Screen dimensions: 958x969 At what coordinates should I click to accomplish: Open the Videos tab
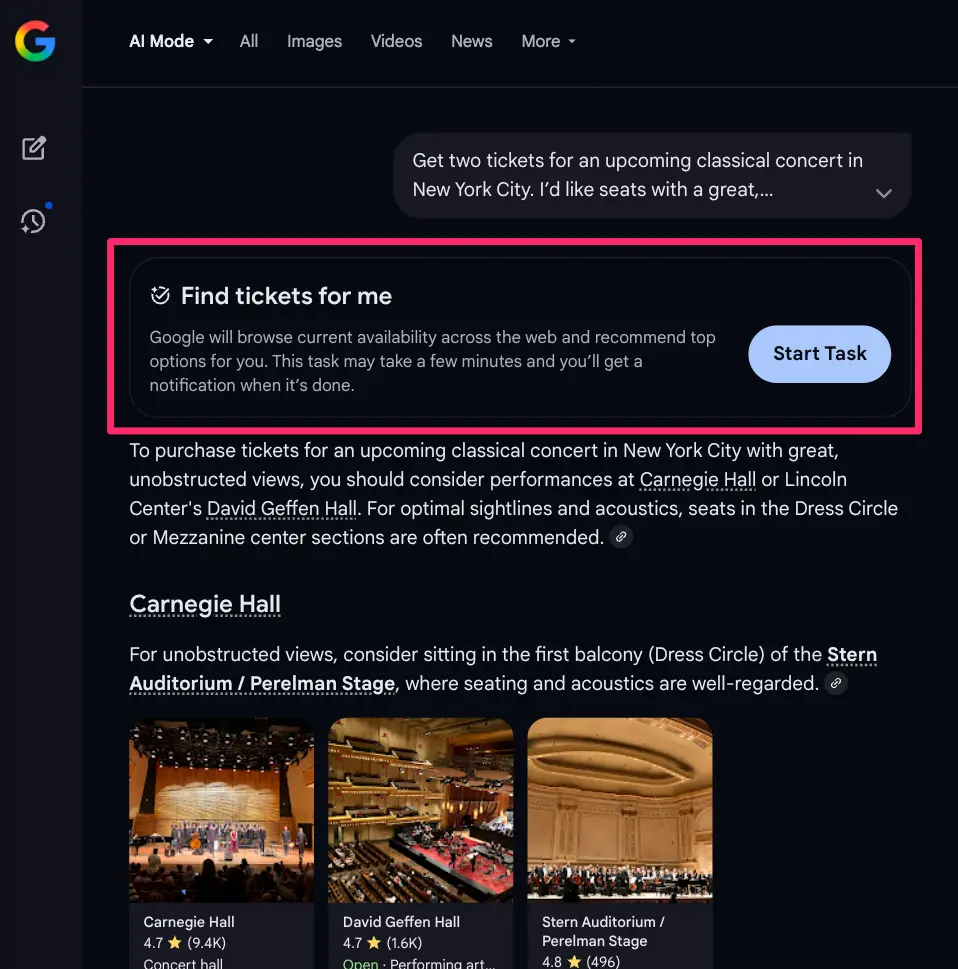(396, 41)
